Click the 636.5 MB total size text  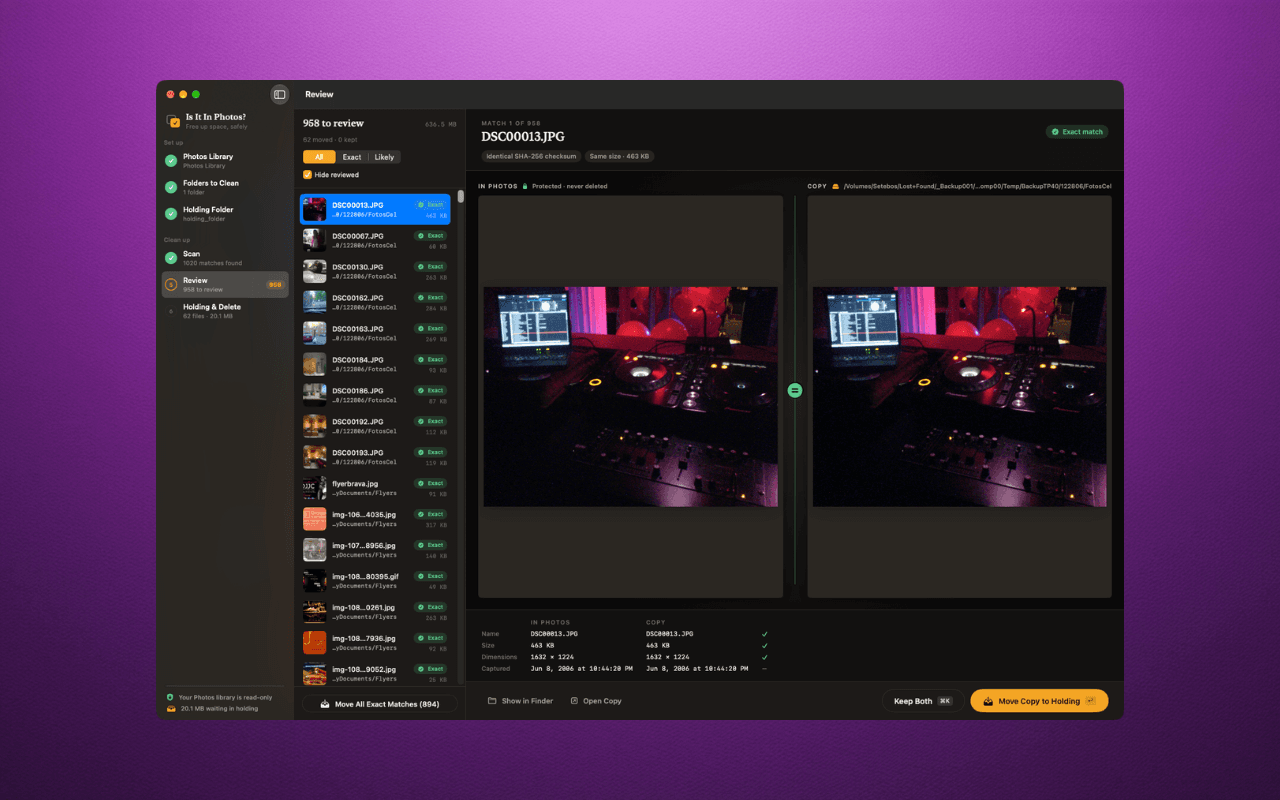coord(441,125)
